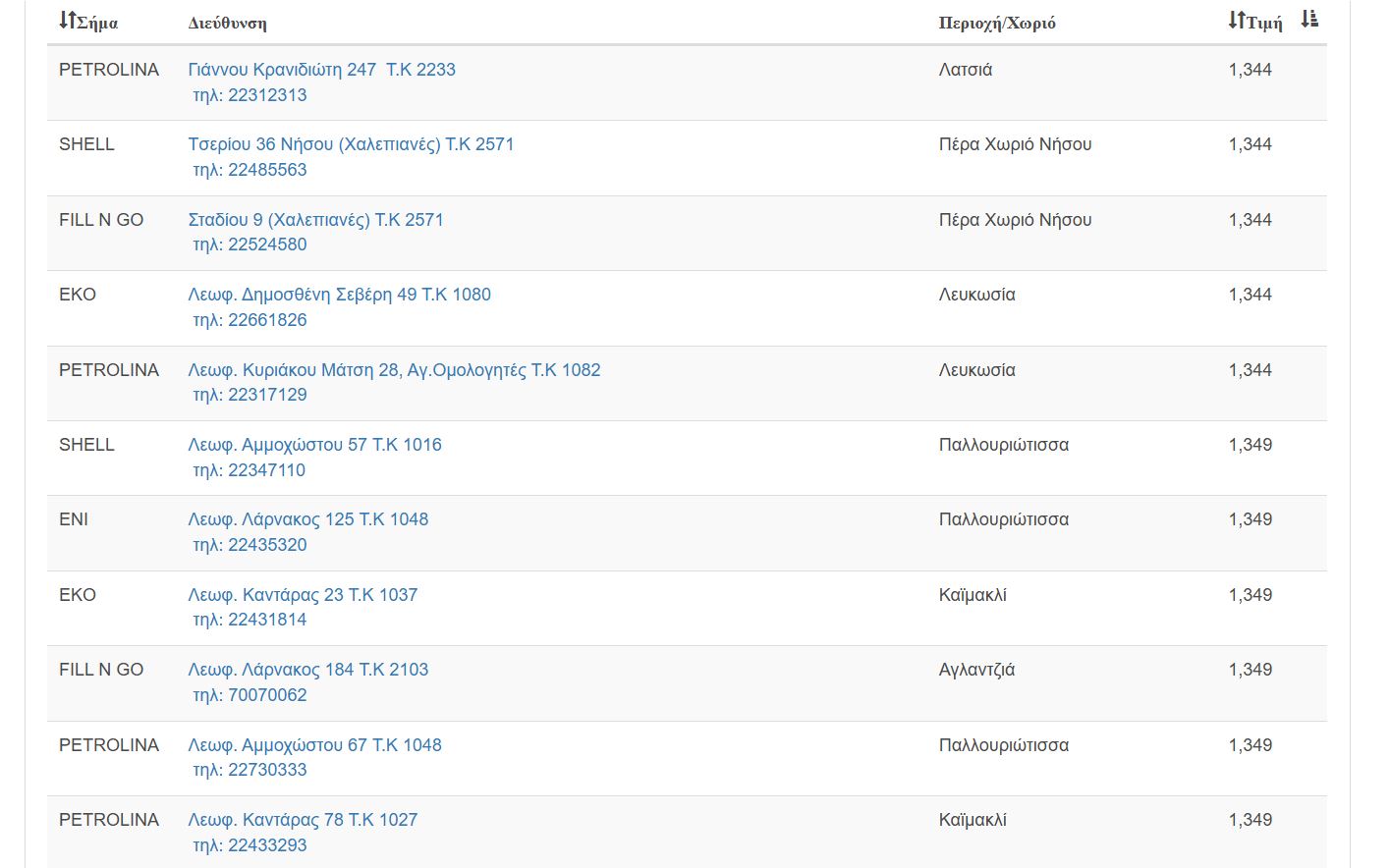This screenshot has height=868, width=1390.
Task: Sort table by Τιμή column icon
Action: [x=1237, y=21]
